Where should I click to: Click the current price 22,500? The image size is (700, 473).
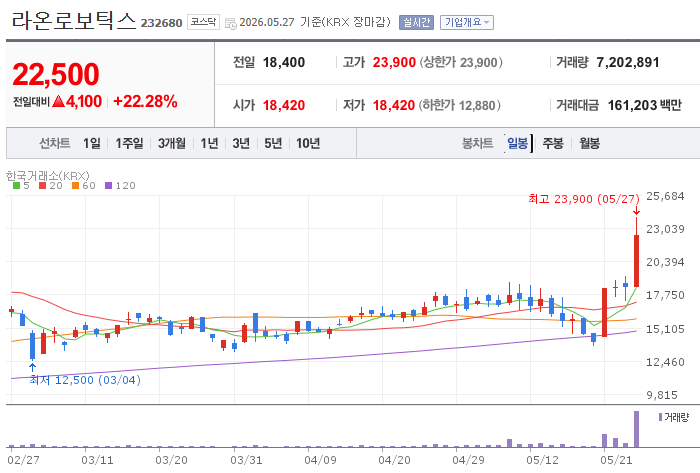pyautogui.click(x=56, y=74)
